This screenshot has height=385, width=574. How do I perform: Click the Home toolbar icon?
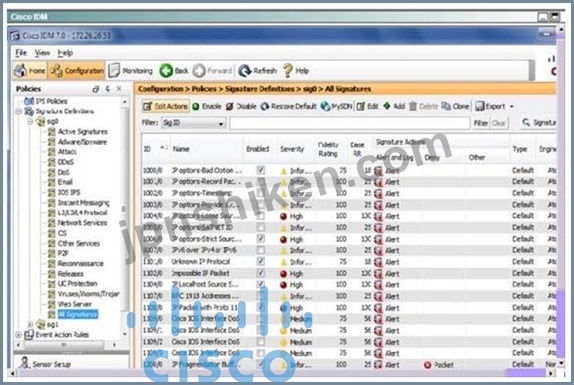pos(20,70)
